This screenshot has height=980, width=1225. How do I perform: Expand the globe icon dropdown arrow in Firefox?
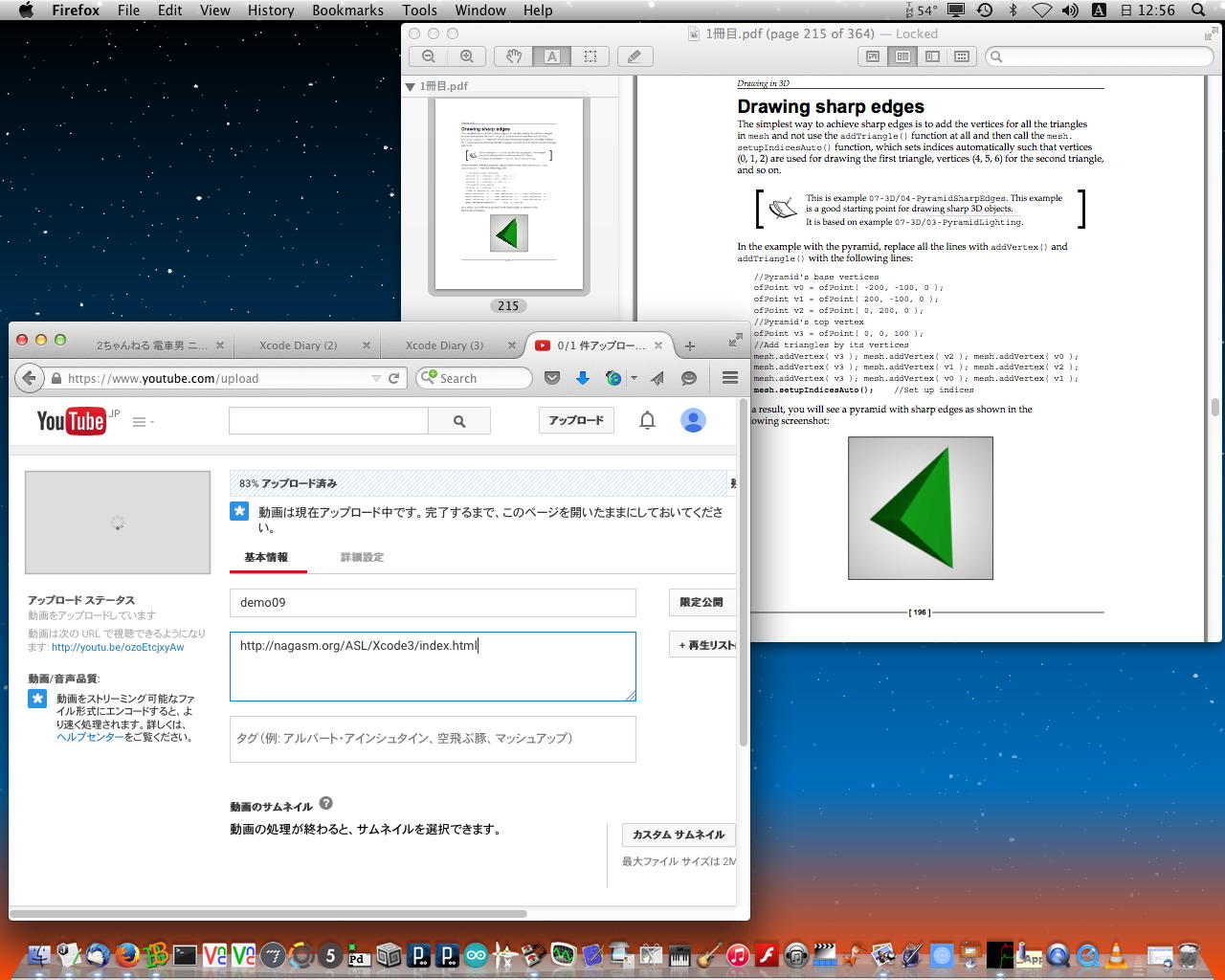[634, 378]
